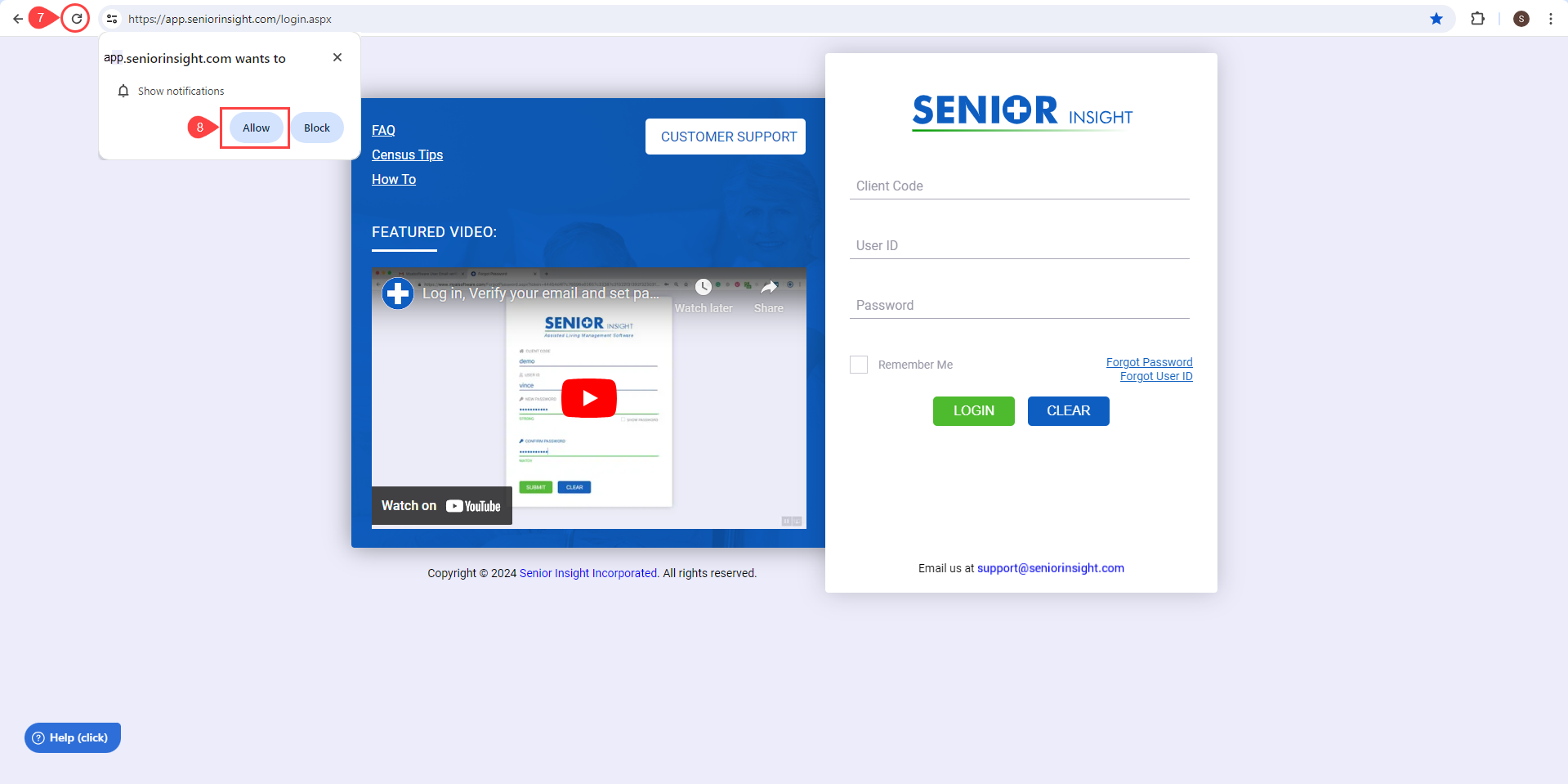
Task: Focus the Password field
Action: click(1019, 305)
